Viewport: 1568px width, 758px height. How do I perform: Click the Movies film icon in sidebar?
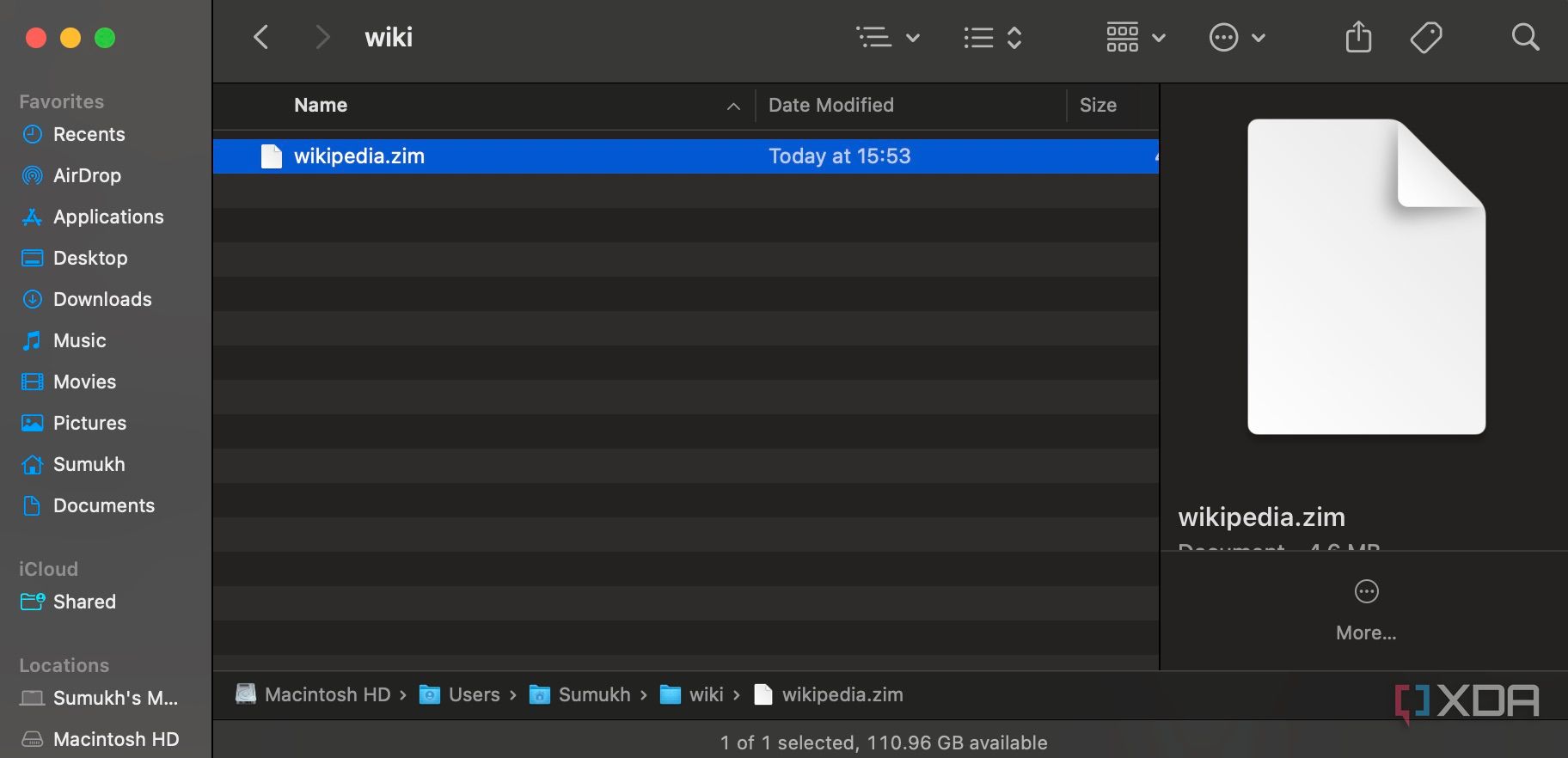coord(32,382)
